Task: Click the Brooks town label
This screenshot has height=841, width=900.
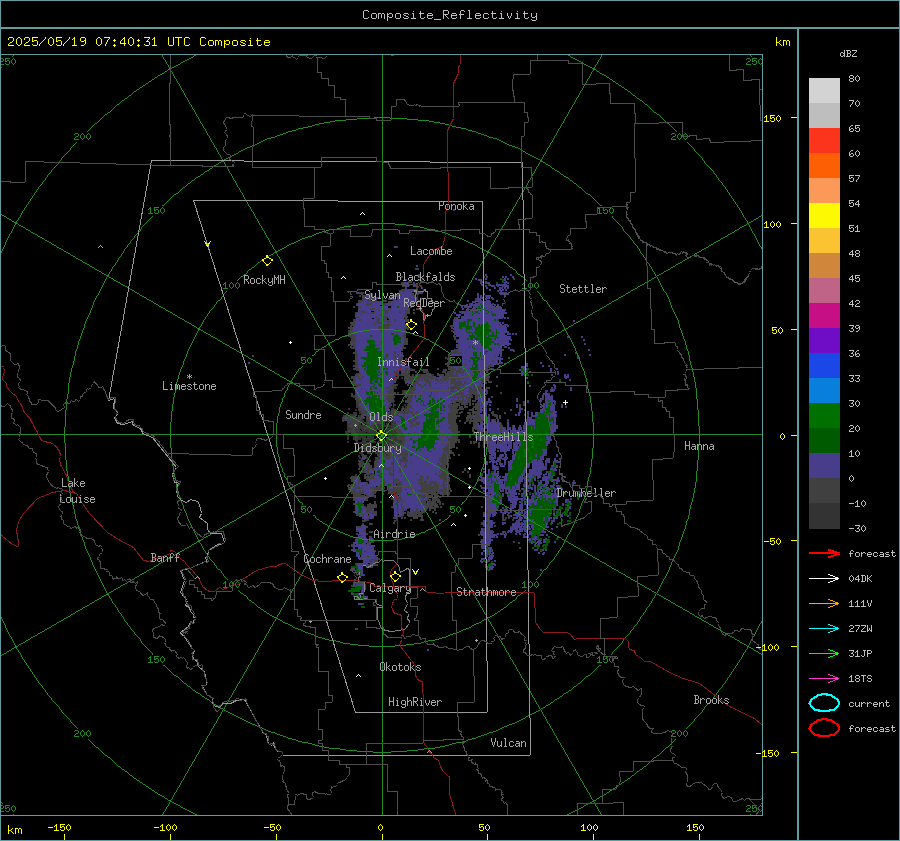Action: 711,700
